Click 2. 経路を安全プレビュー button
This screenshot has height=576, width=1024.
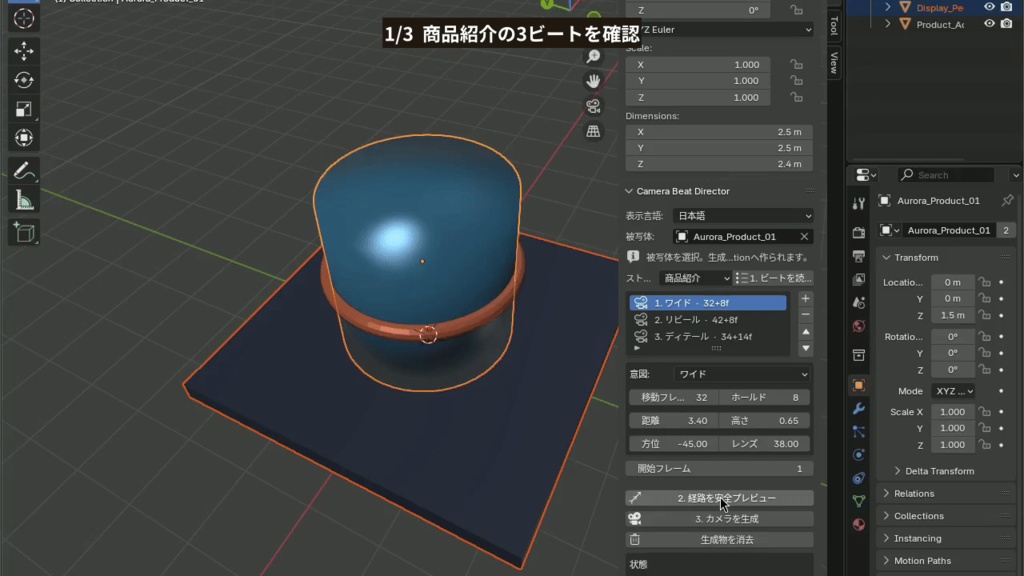point(719,498)
